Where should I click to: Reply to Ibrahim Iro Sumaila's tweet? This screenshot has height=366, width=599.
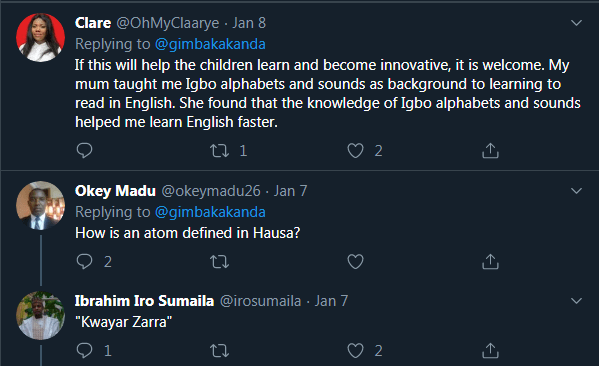point(84,350)
